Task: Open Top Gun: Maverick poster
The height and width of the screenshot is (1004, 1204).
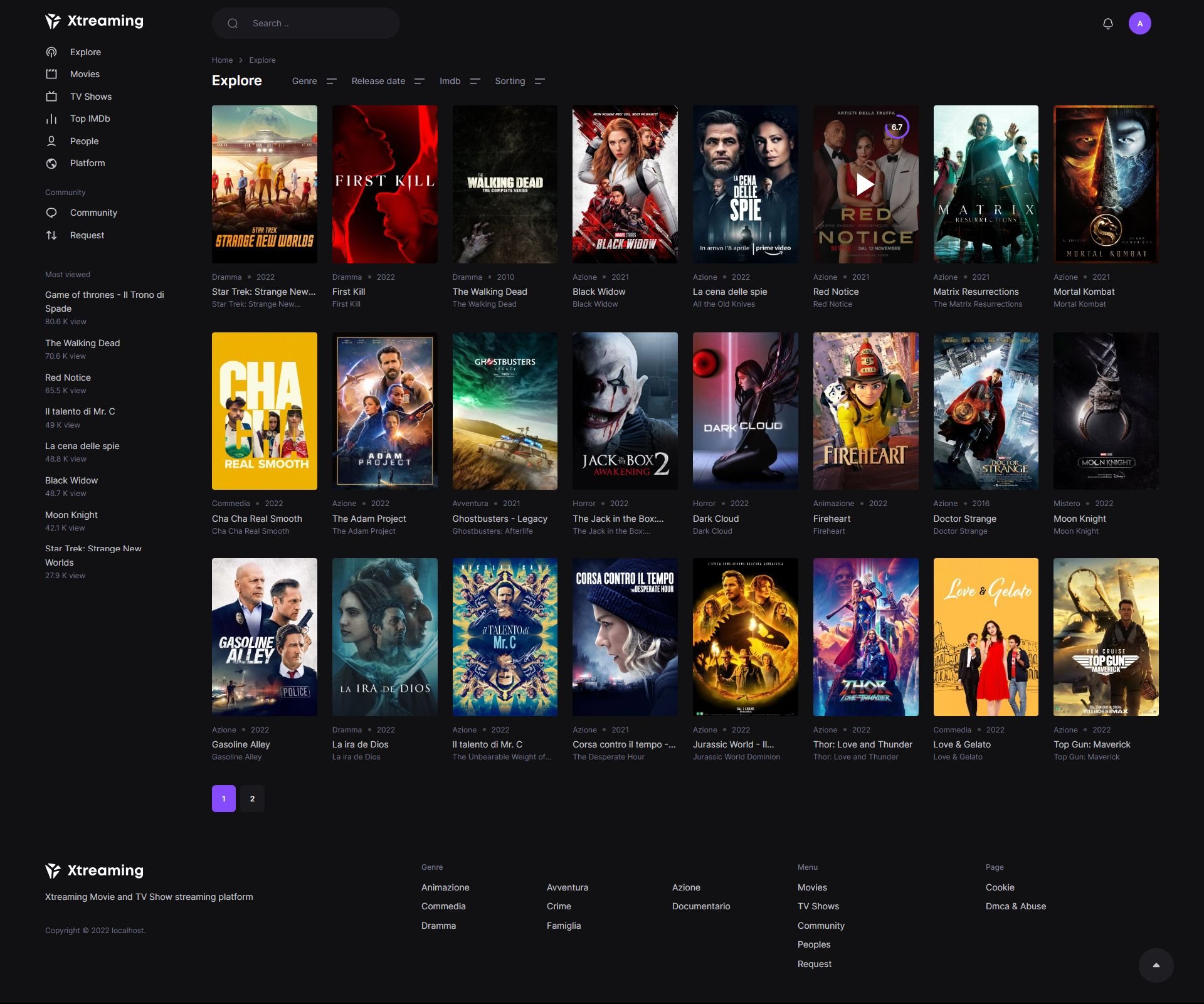Action: point(1106,637)
